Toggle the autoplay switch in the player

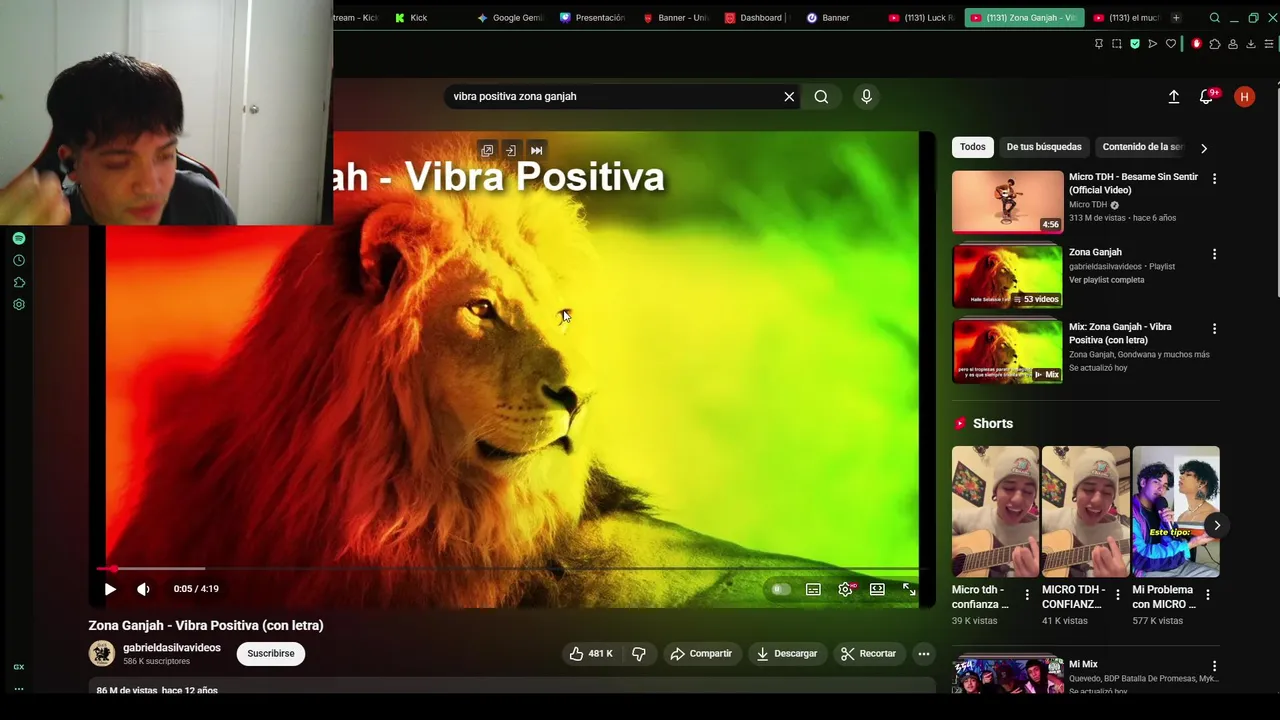coord(781,589)
